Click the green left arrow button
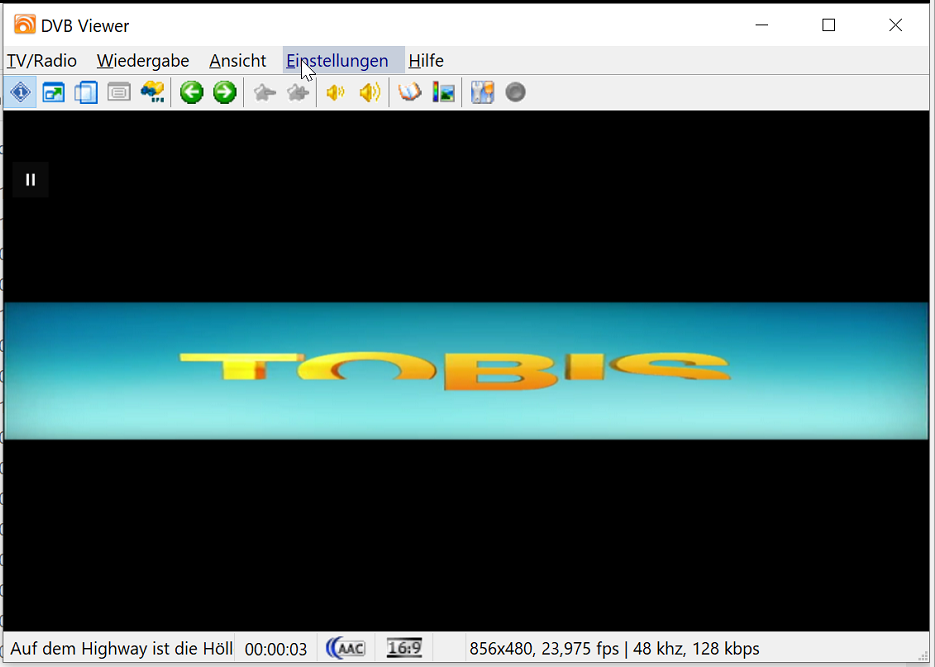935x667 pixels. (x=191, y=93)
